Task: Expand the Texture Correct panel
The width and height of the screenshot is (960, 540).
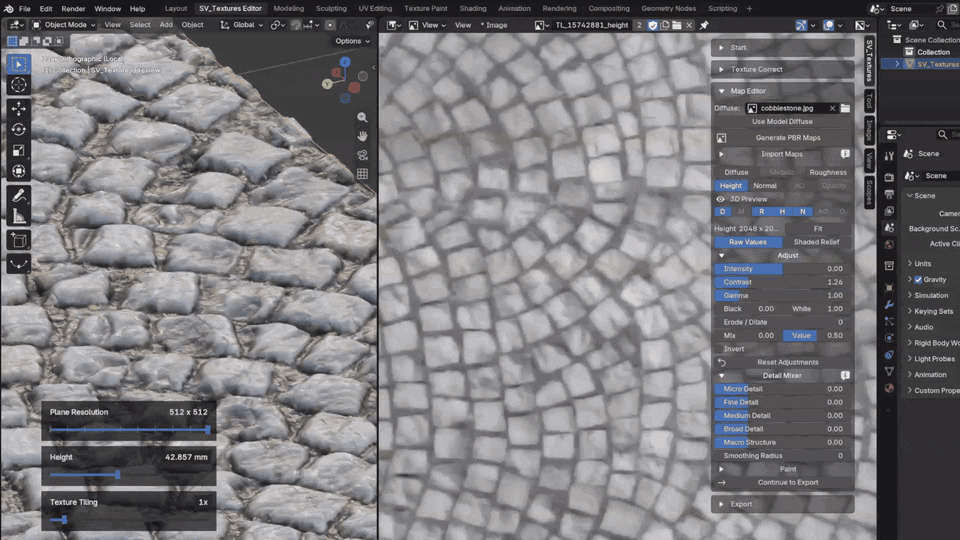Action: click(782, 69)
